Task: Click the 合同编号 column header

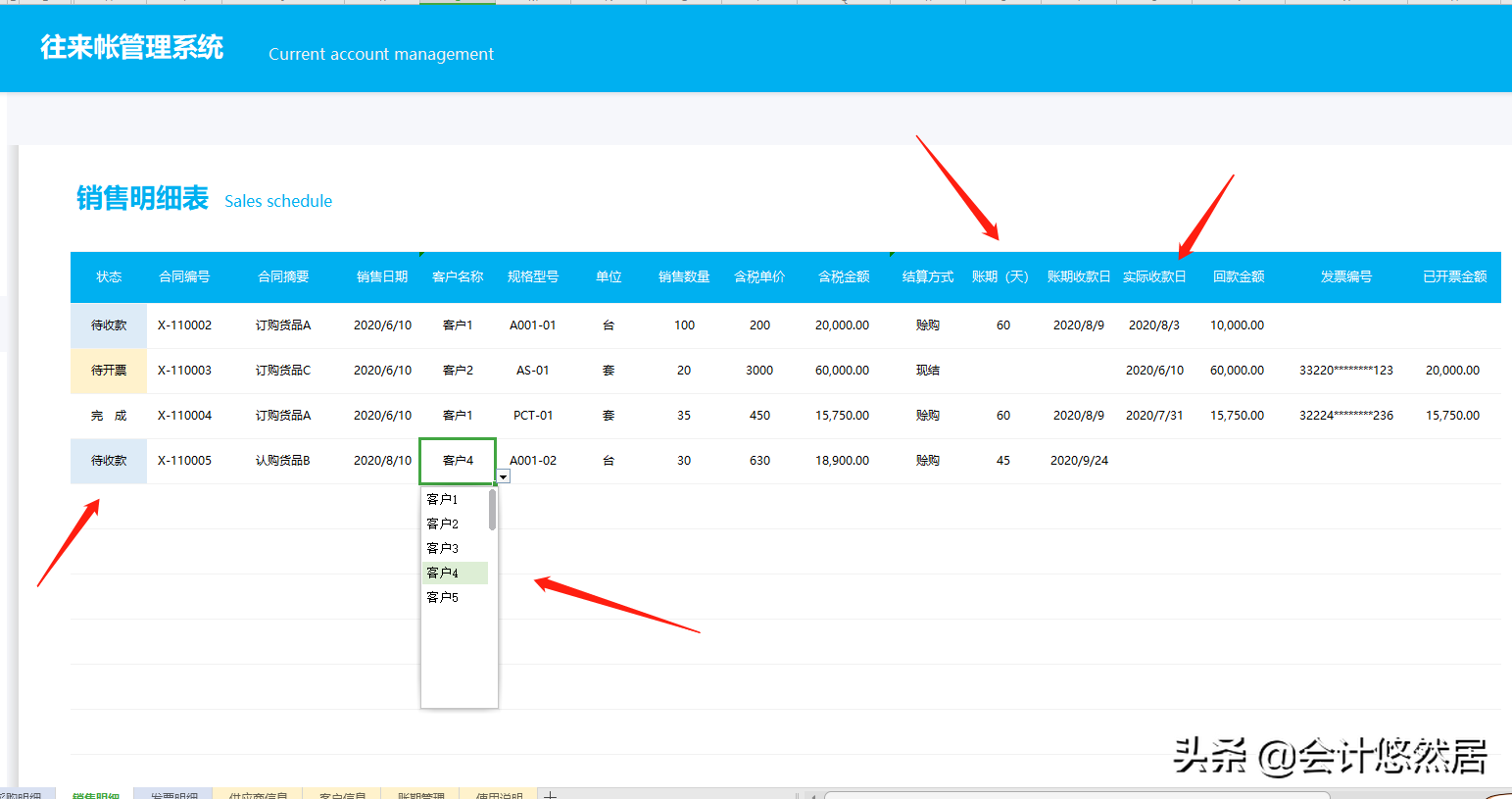Action: (x=184, y=277)
